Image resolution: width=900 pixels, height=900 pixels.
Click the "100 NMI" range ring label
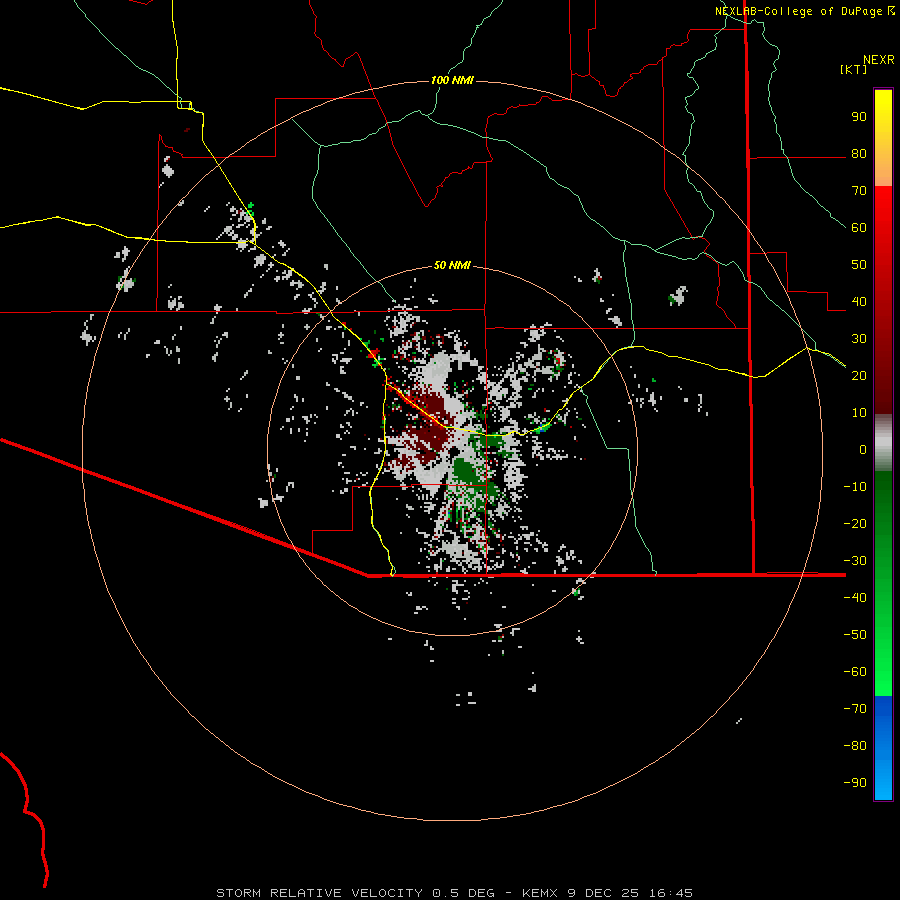[452, 80]
